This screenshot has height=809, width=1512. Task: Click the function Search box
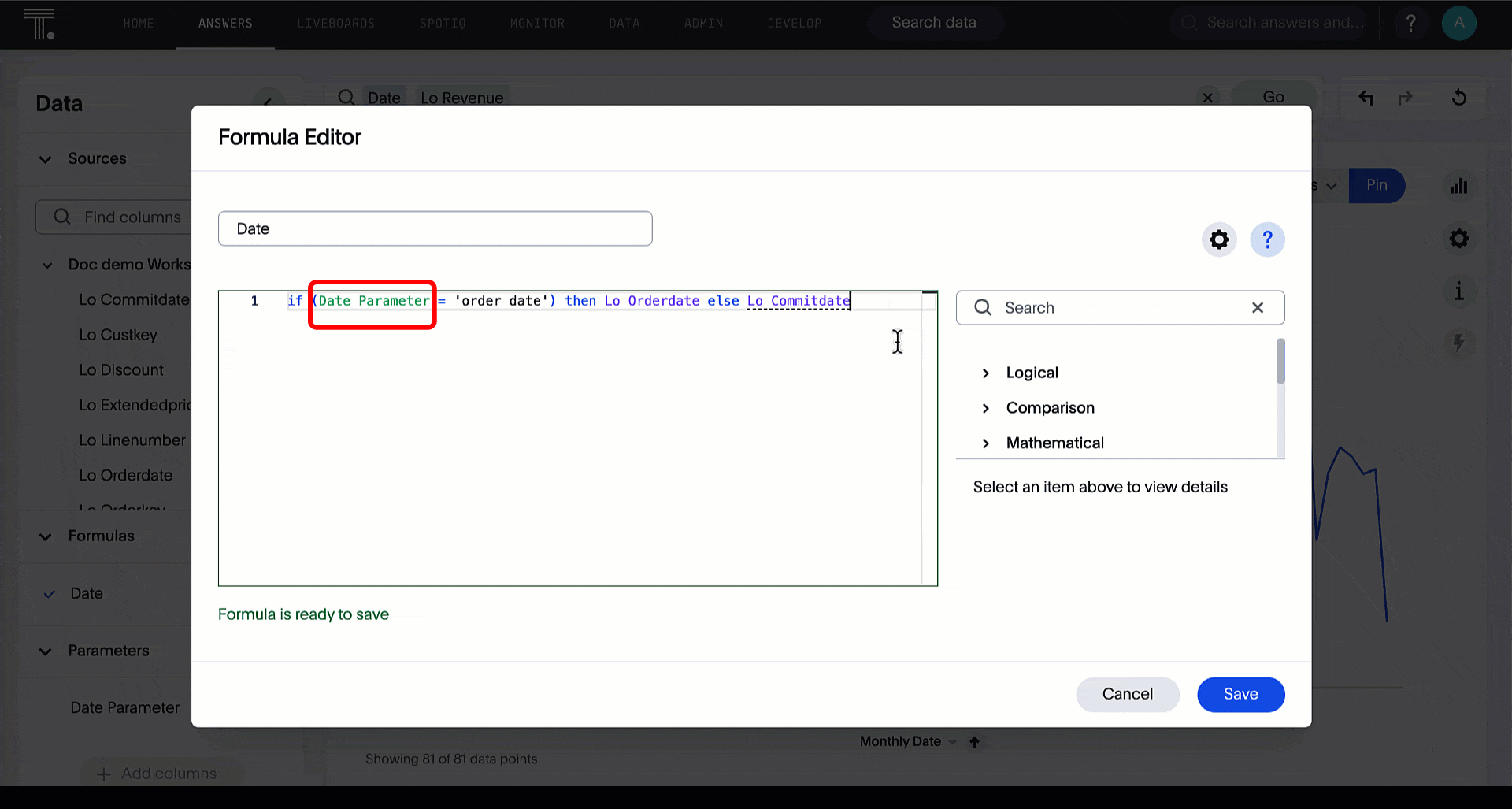(x=1118, y=308)
